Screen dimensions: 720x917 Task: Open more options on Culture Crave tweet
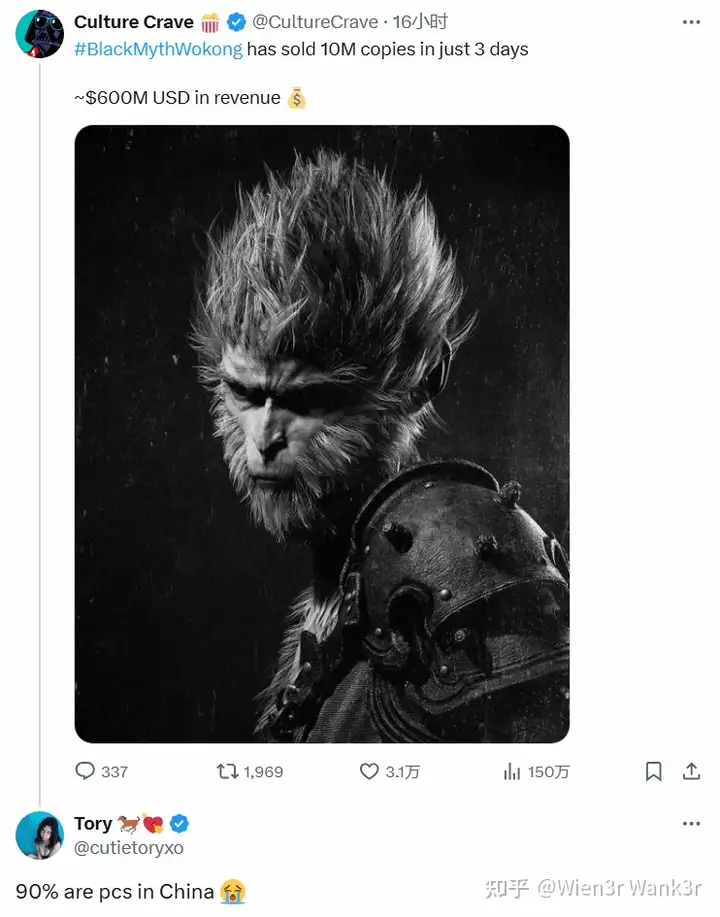click(x=691, y=22)
